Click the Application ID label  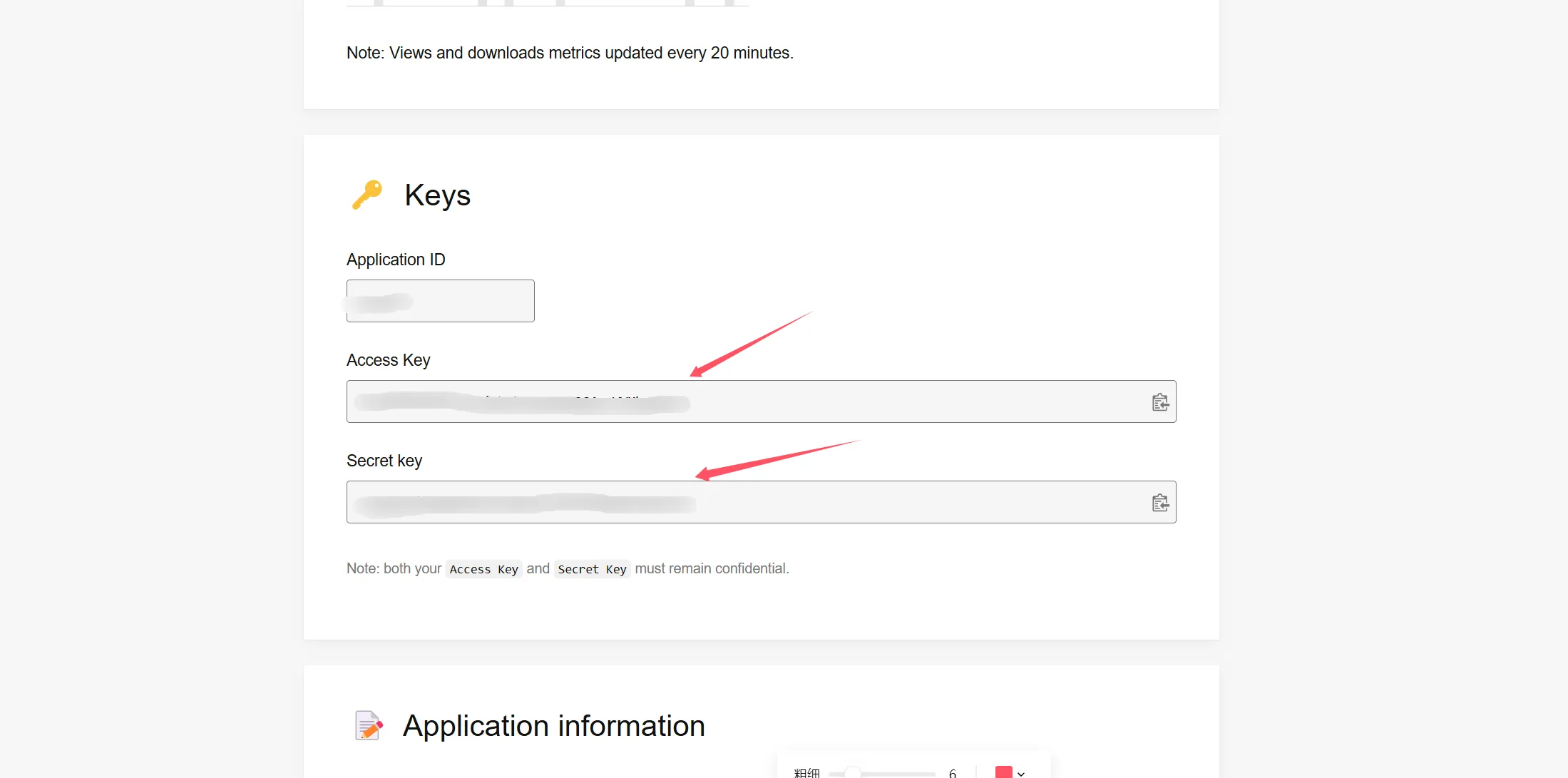(396, 260)
